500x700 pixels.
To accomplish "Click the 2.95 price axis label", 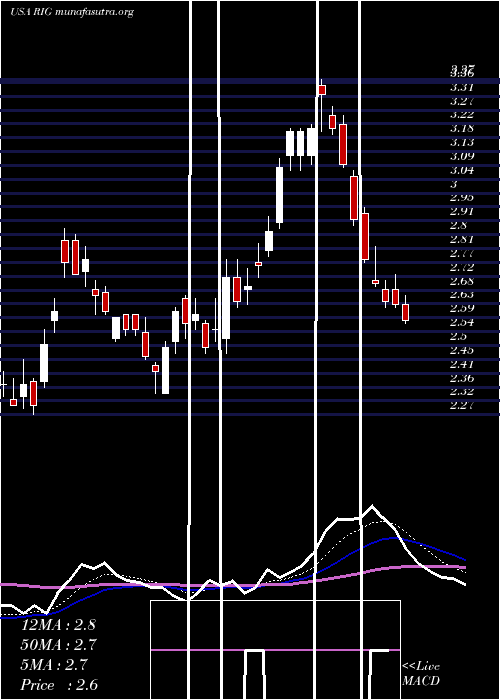I will coord(462,197).
